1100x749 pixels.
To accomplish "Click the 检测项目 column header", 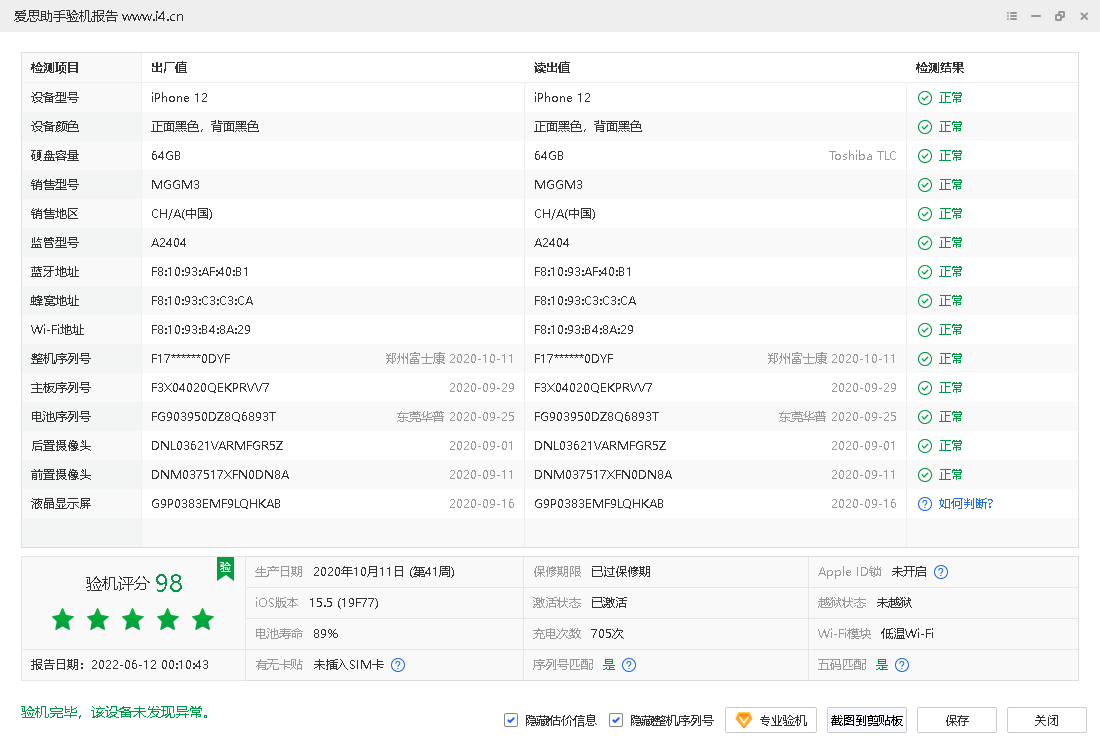I will coord(55,68).
